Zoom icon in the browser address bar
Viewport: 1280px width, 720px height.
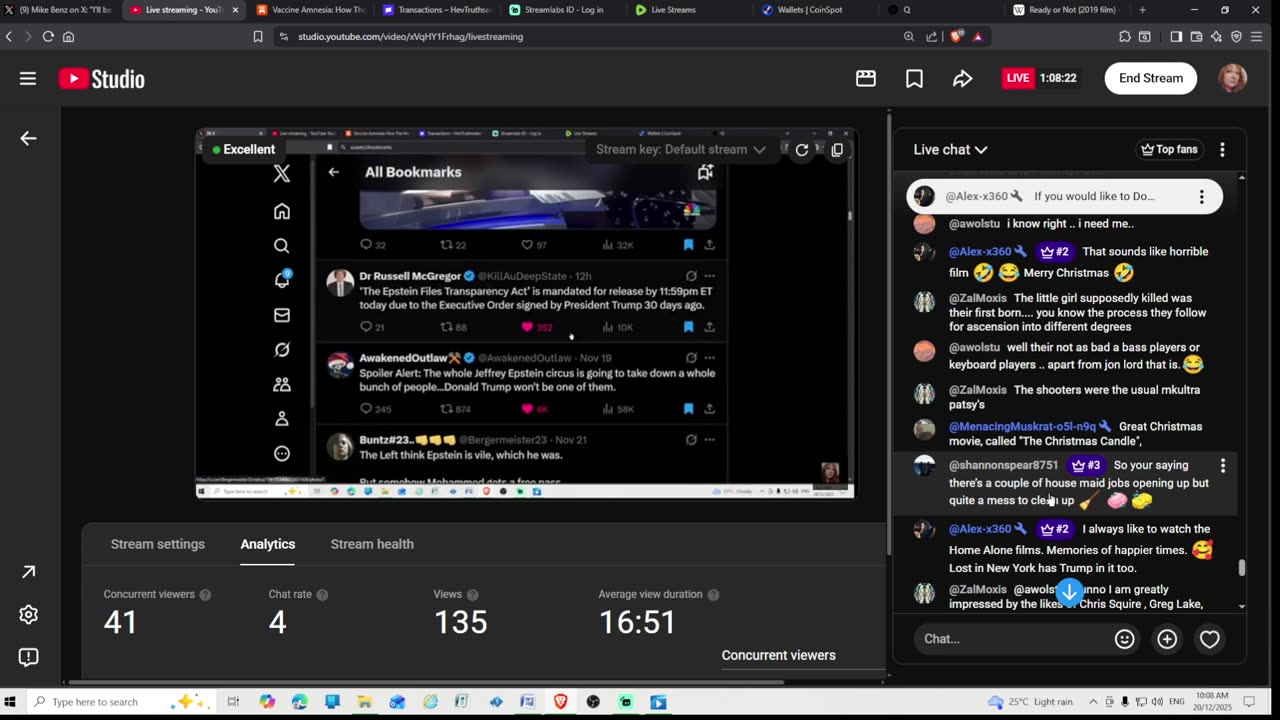(909, 36)
